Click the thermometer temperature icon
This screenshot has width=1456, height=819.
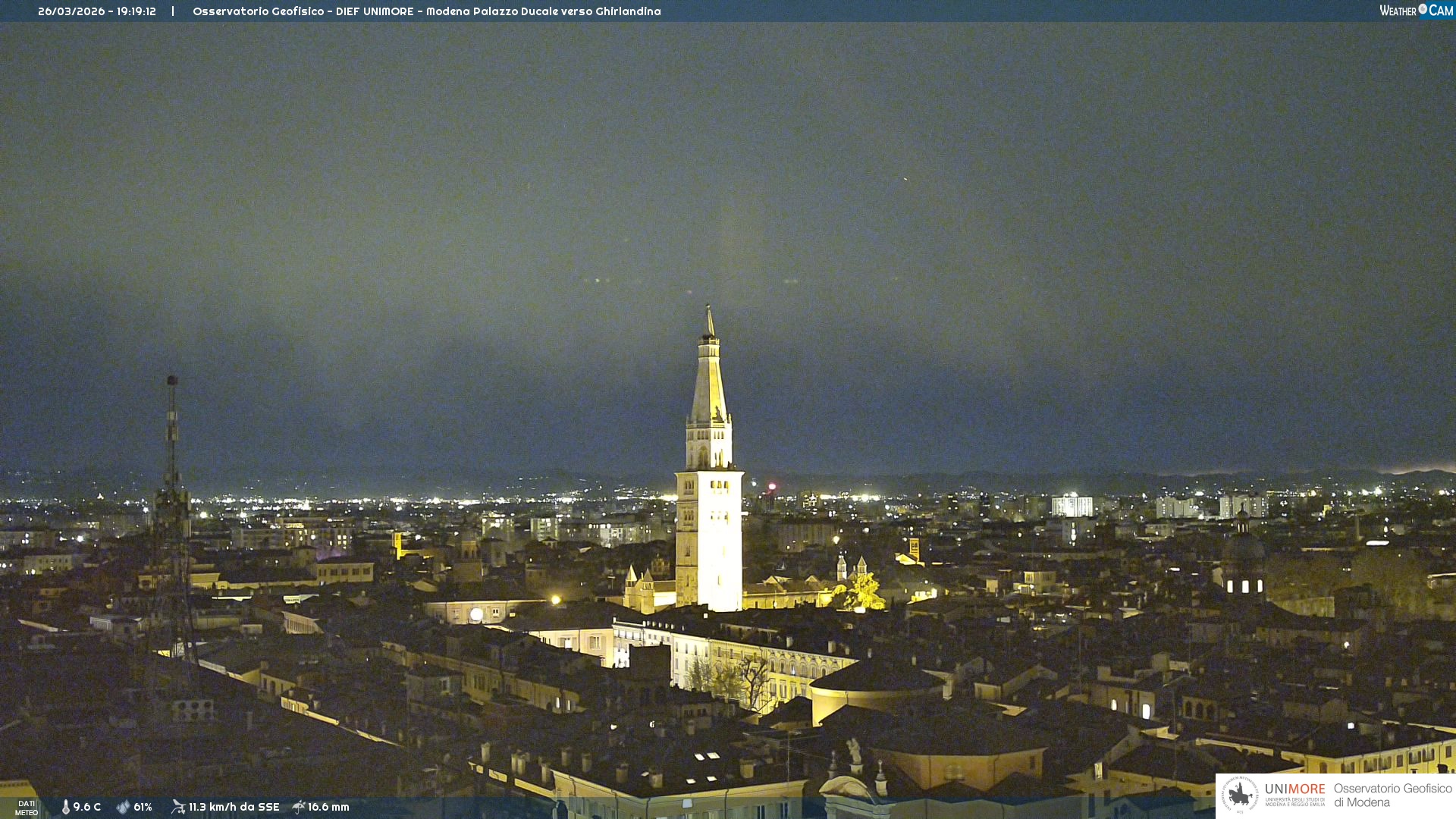[66, 807]
